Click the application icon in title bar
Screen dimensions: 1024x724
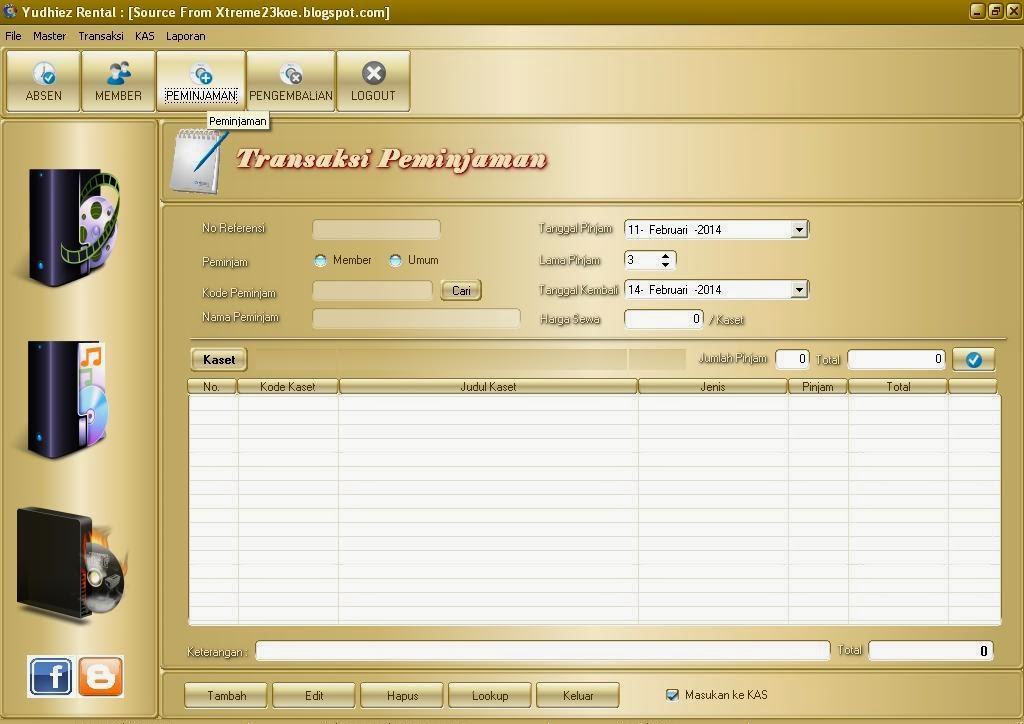[10, 11]
